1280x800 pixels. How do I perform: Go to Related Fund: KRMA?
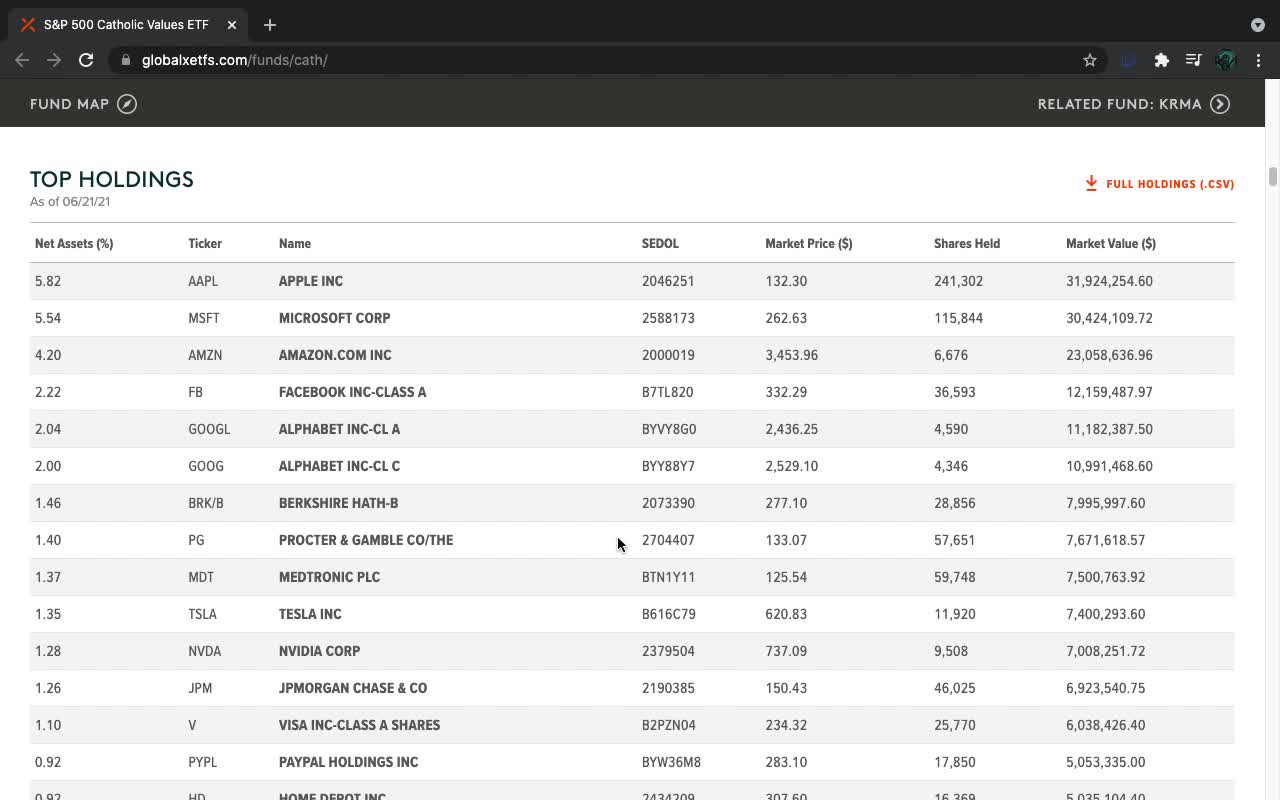coord(1133,104)
